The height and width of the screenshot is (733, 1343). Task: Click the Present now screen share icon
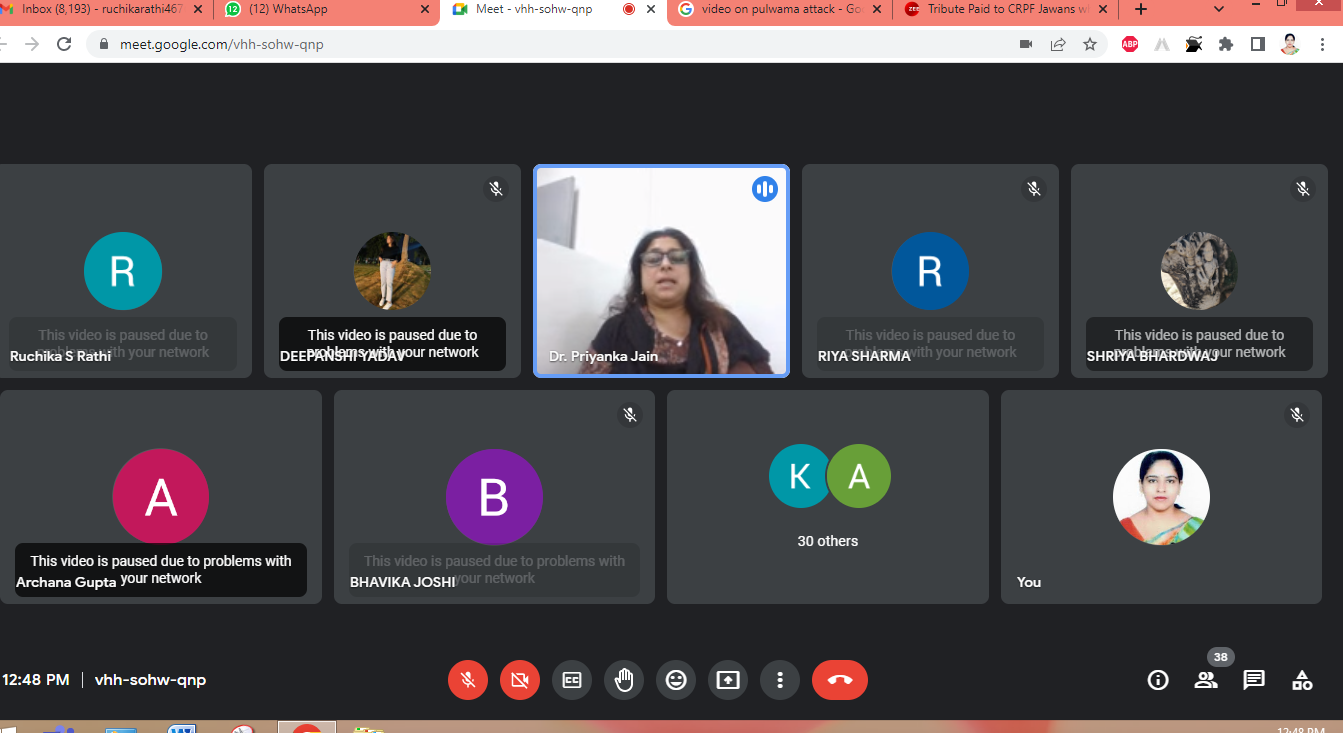[728, 680]
